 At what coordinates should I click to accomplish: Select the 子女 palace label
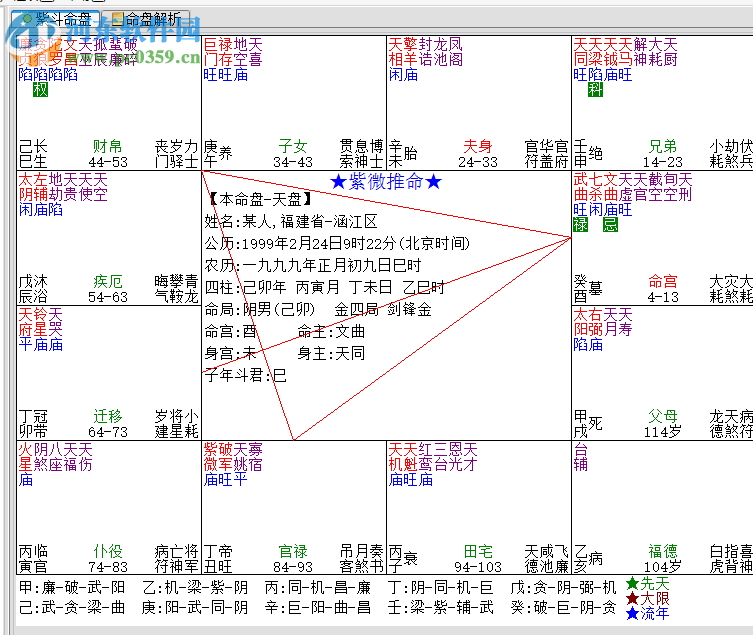click(292, 146)
